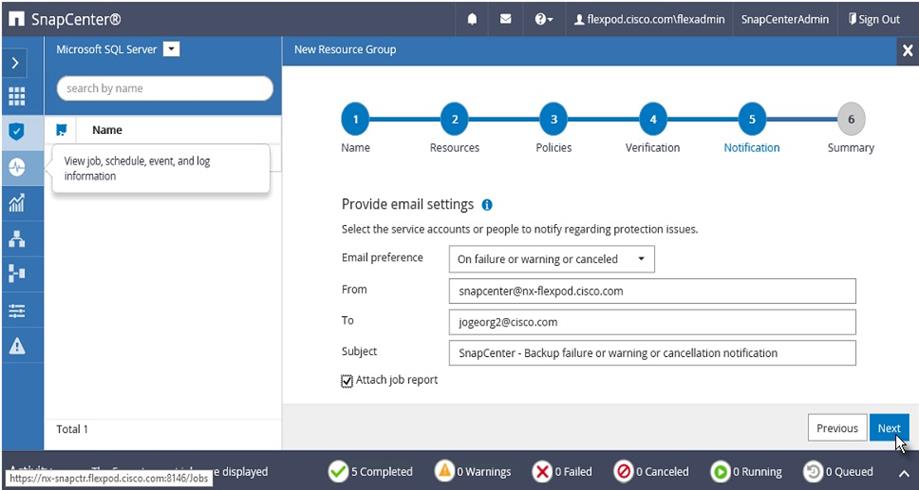Click the 0 Running status icon

(x=720, y=471)
